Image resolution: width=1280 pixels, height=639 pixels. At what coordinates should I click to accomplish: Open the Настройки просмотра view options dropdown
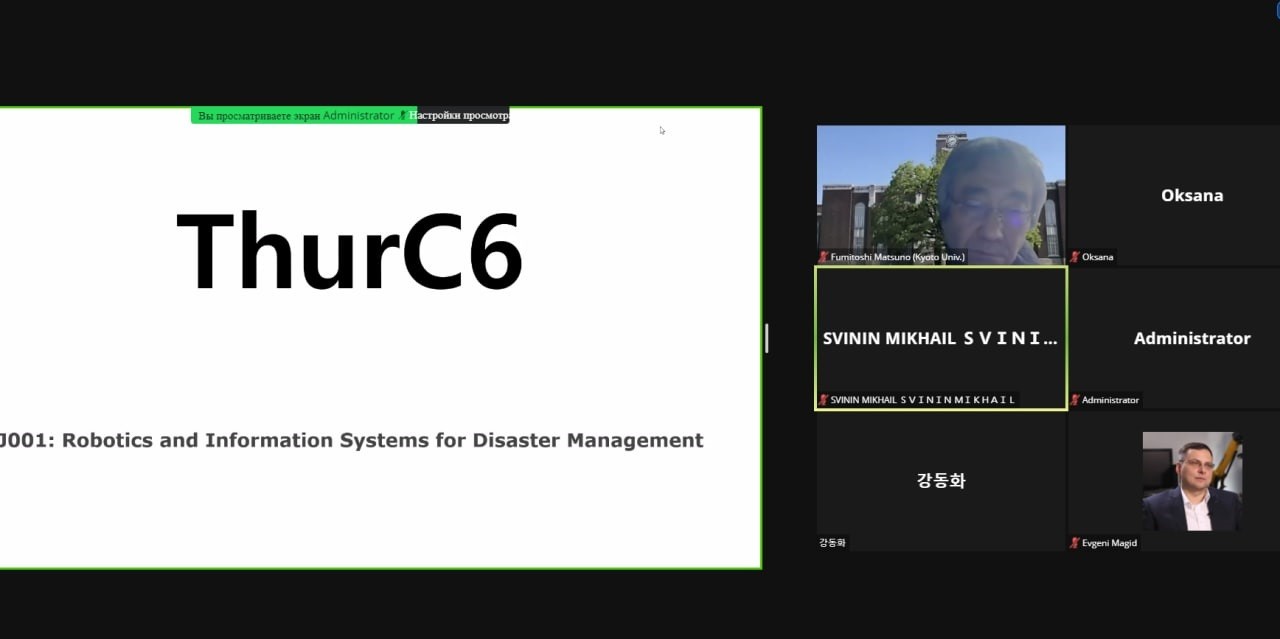[460, 116]
